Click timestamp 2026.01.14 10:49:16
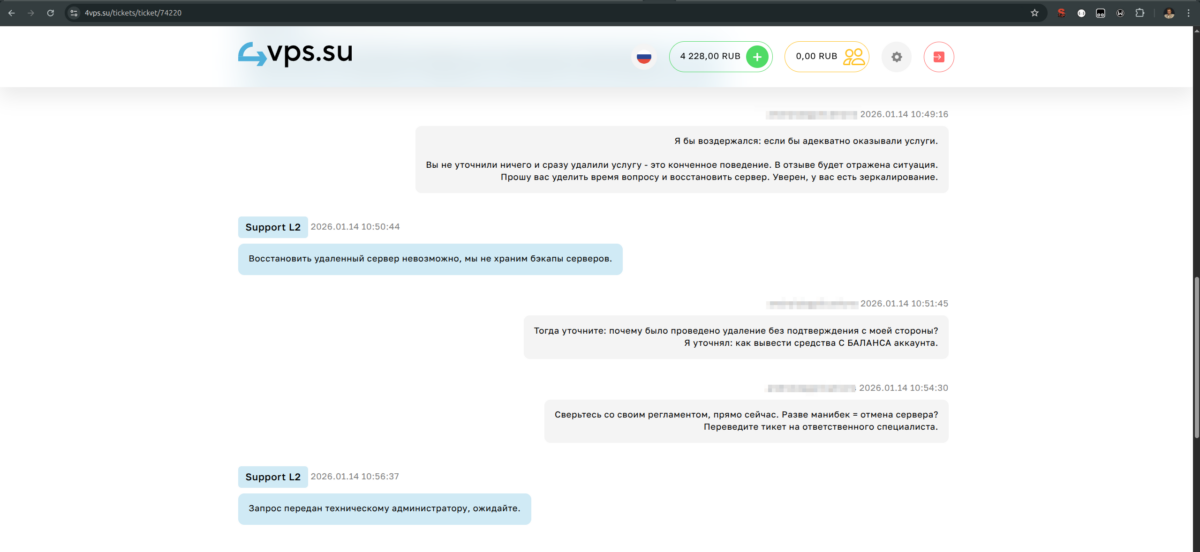The width and height of the screenshot is (1200, 552). (x=904, y=114)
